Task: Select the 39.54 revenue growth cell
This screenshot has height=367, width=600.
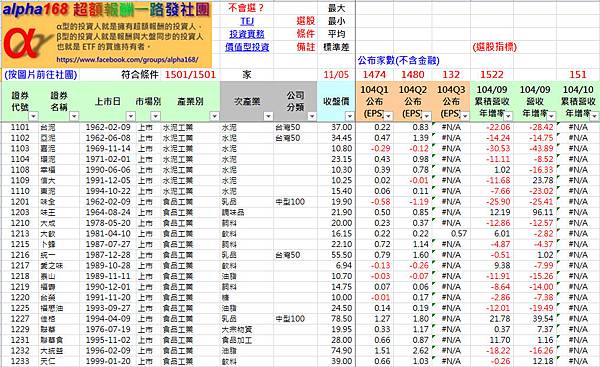Action: click(x=543, y=318)
